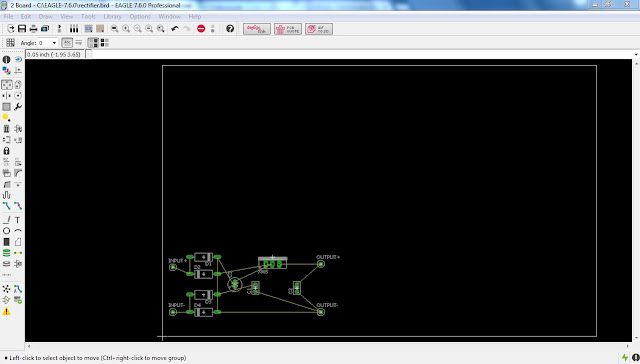This screenshot has height=364, width=640.
Task: Expand the Angle dropdown arrow
Action: 54,43
